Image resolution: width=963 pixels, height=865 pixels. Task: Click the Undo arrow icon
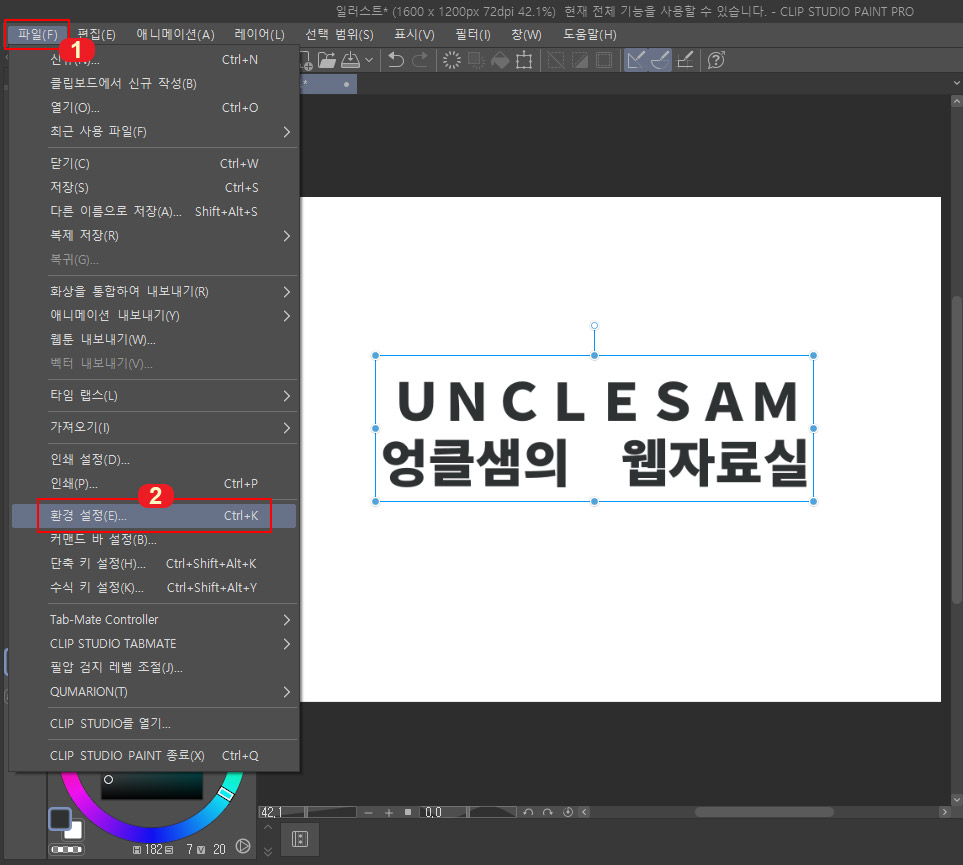[396, 60]
